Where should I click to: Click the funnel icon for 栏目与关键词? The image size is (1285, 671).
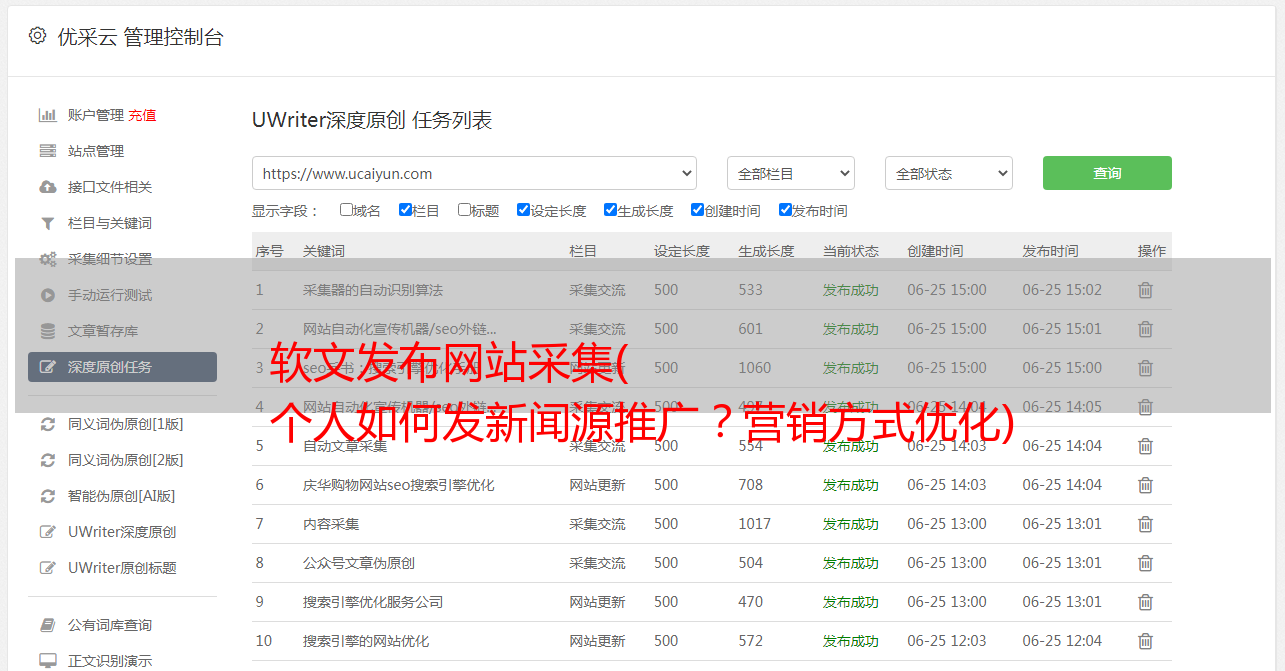coord(47,223)
